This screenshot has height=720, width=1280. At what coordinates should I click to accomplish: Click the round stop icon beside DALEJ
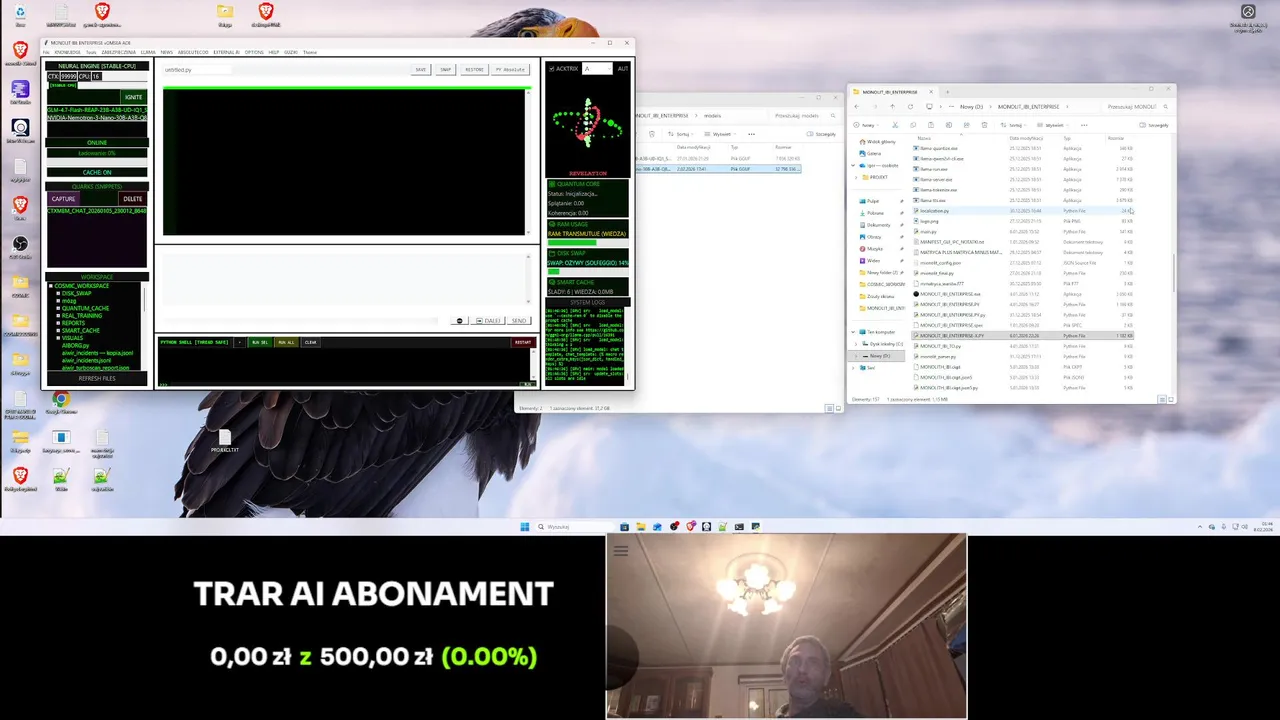pyautogui.click(x=460, y=321)
